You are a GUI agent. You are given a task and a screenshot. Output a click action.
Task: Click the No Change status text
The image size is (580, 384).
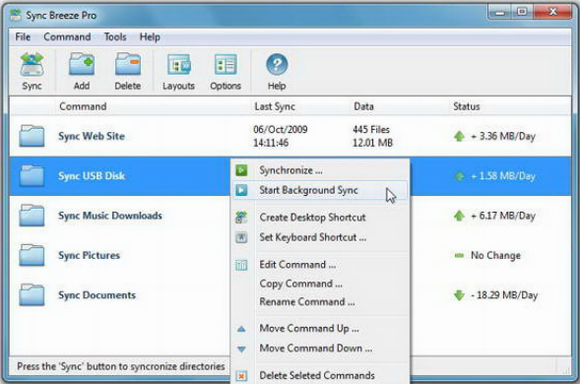pyautogui.click(x=496, y=255)
